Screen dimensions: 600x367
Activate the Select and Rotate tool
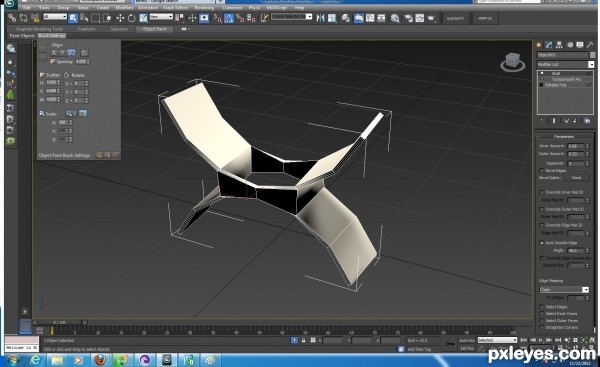(x=132, y=18)
